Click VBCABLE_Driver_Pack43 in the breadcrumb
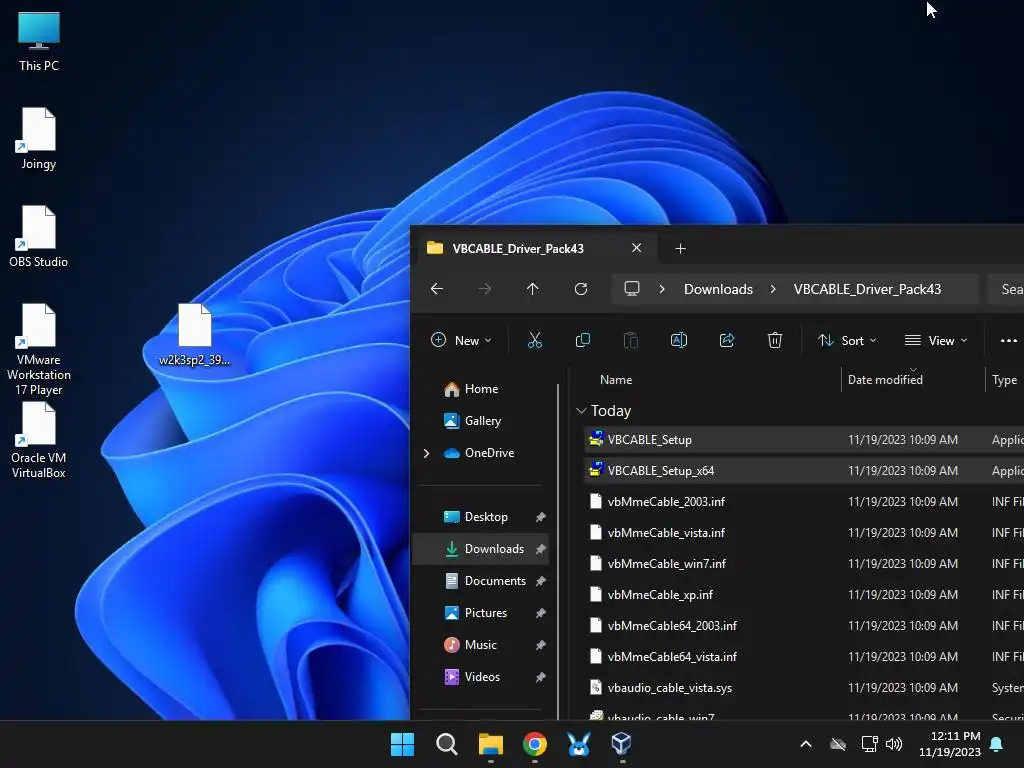1024x768 pixels. click(867, 289)
